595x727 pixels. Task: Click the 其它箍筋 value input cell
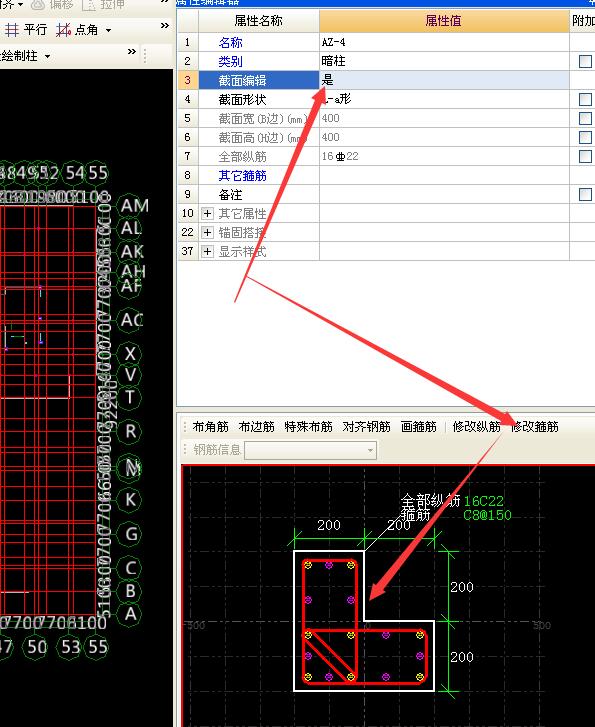pyautogui.click(x=444, y=175)
